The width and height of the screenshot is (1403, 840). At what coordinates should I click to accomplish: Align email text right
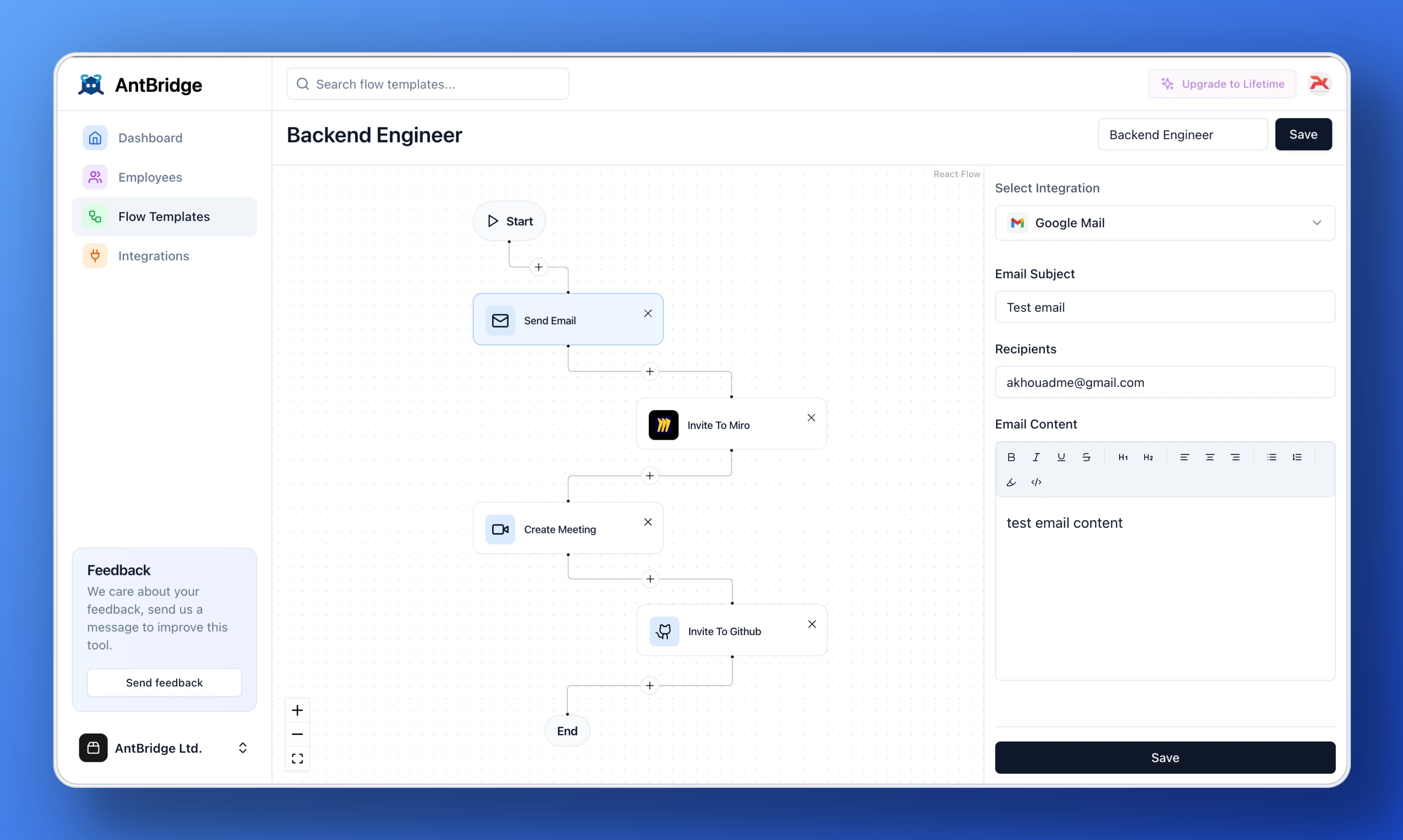click(1235, 457)
